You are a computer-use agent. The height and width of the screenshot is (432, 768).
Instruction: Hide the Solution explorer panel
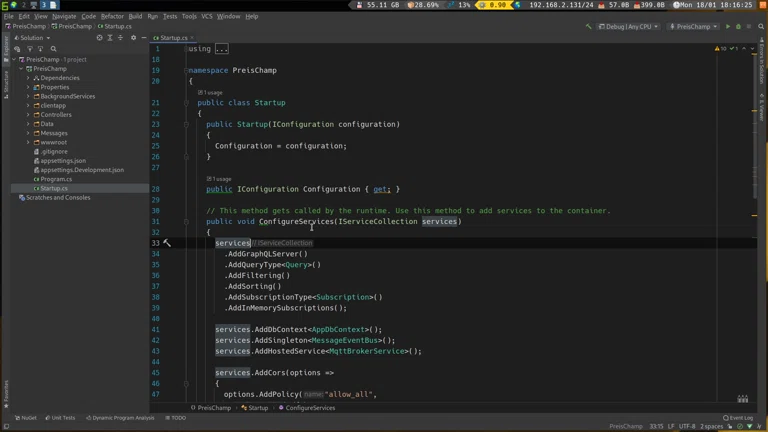click(x=144, y=38)
